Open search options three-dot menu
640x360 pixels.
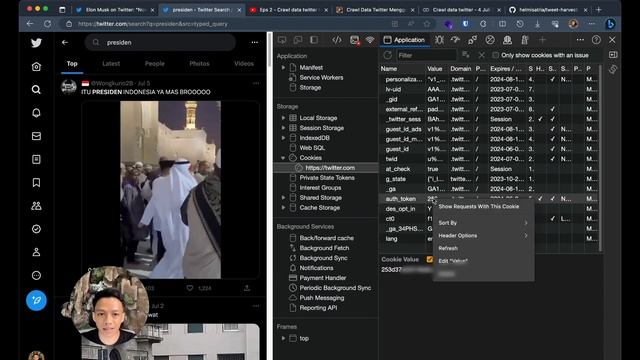click(x=255, y=42)
